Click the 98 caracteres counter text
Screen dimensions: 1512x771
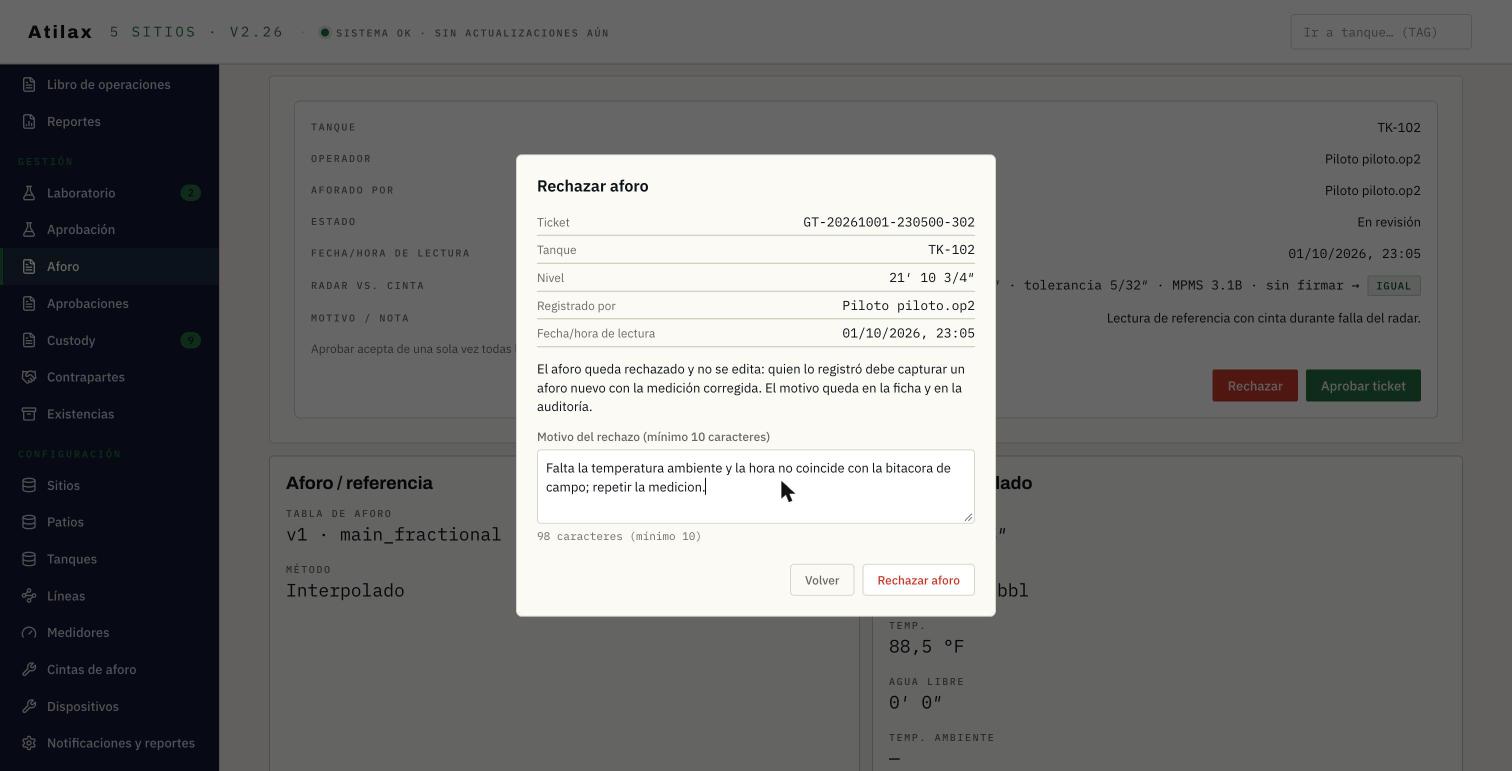[619, 537]
